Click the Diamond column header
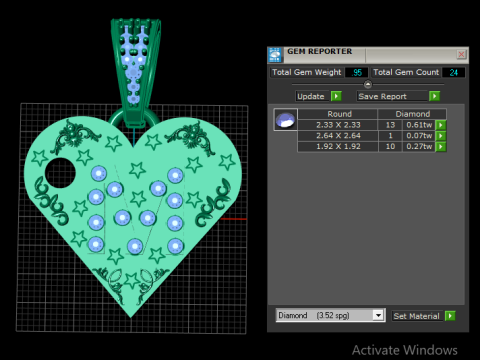Screen dimensions: 480x360 click(x=413, y=114)
